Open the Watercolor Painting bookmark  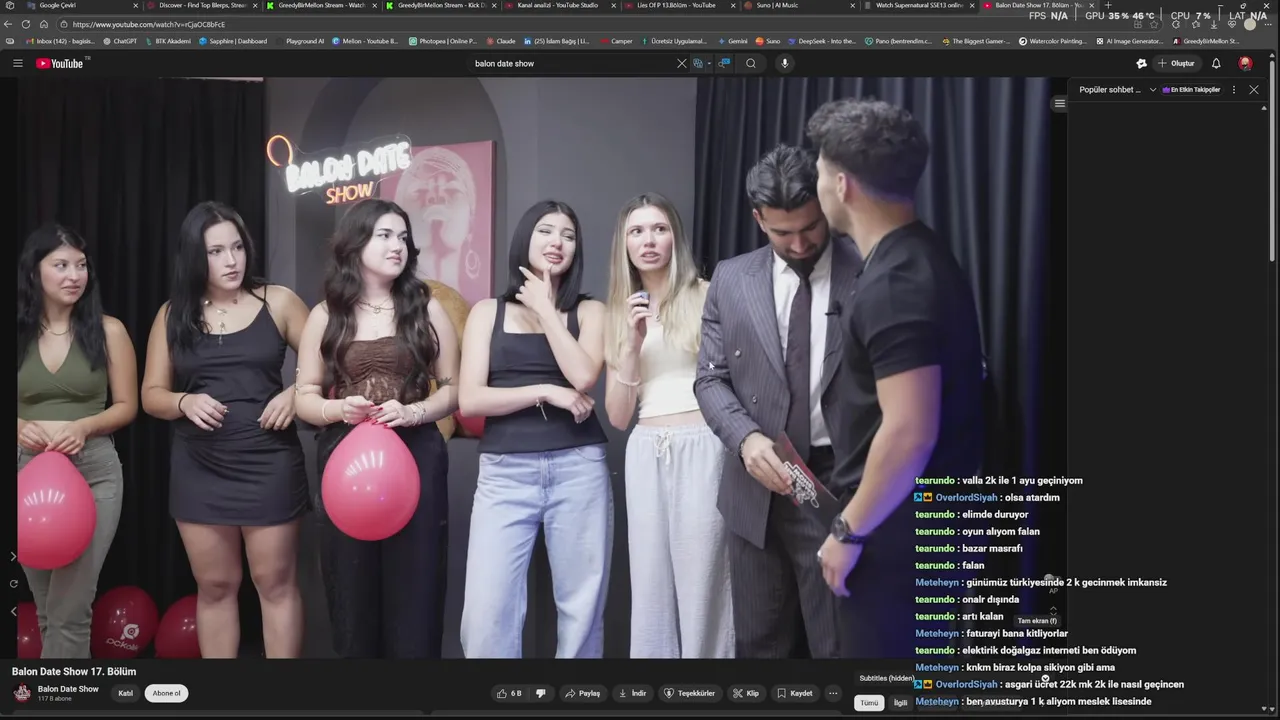click(x=1052, y=41)
